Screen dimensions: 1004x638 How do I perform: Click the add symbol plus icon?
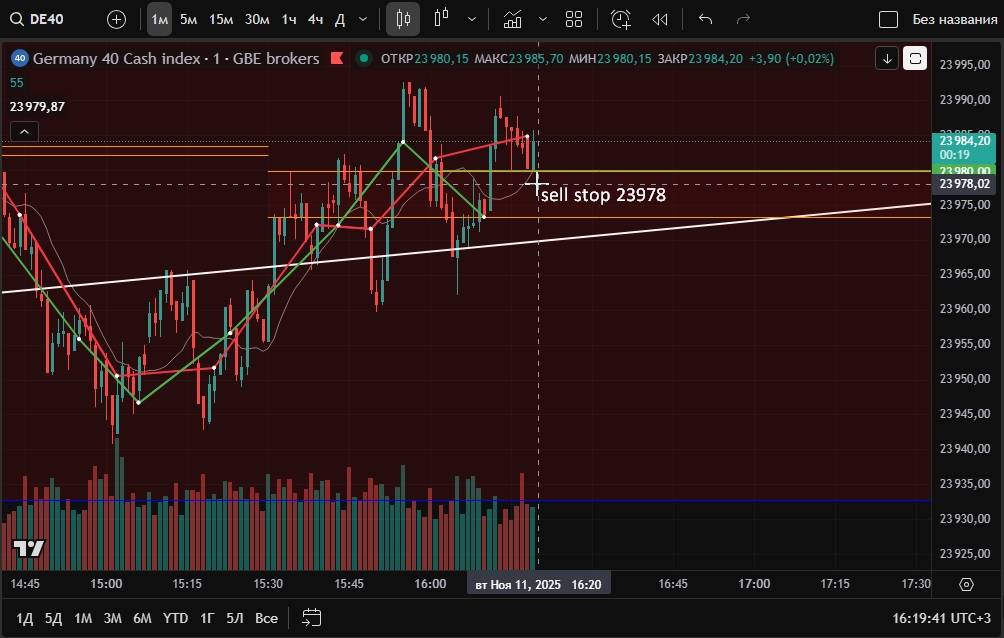point(116,19)
